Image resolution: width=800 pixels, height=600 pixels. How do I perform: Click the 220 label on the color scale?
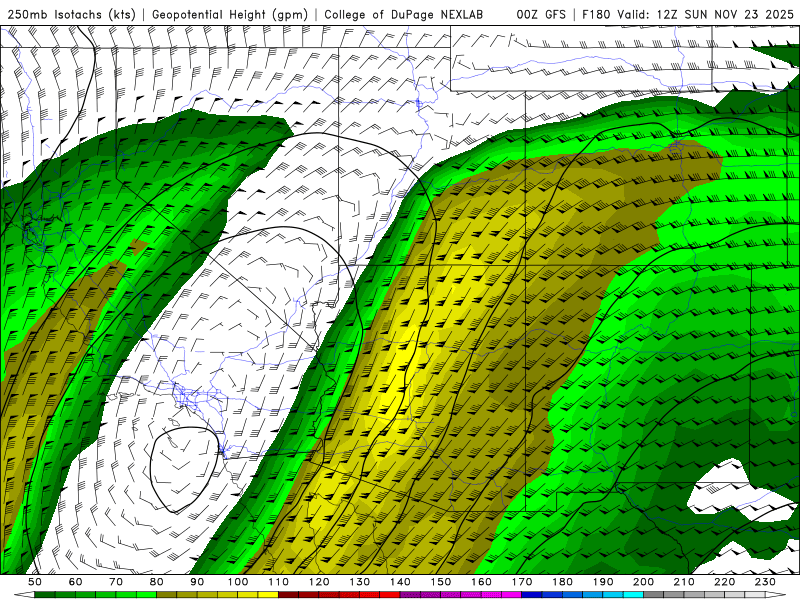pyautogui.click(x=724, y=582)
